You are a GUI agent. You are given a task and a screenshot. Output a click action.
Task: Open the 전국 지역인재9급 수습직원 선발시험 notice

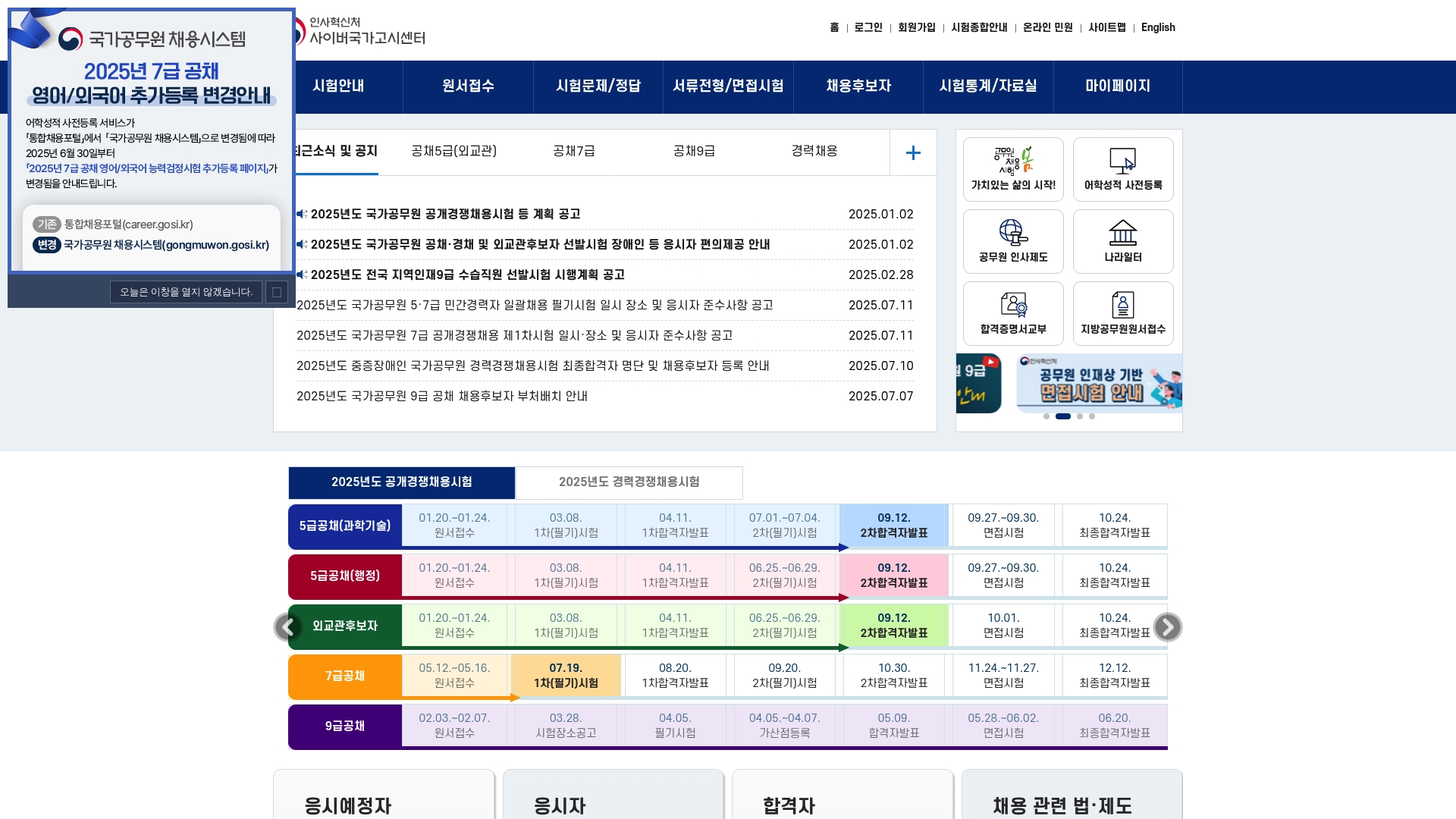pos(467,275)
